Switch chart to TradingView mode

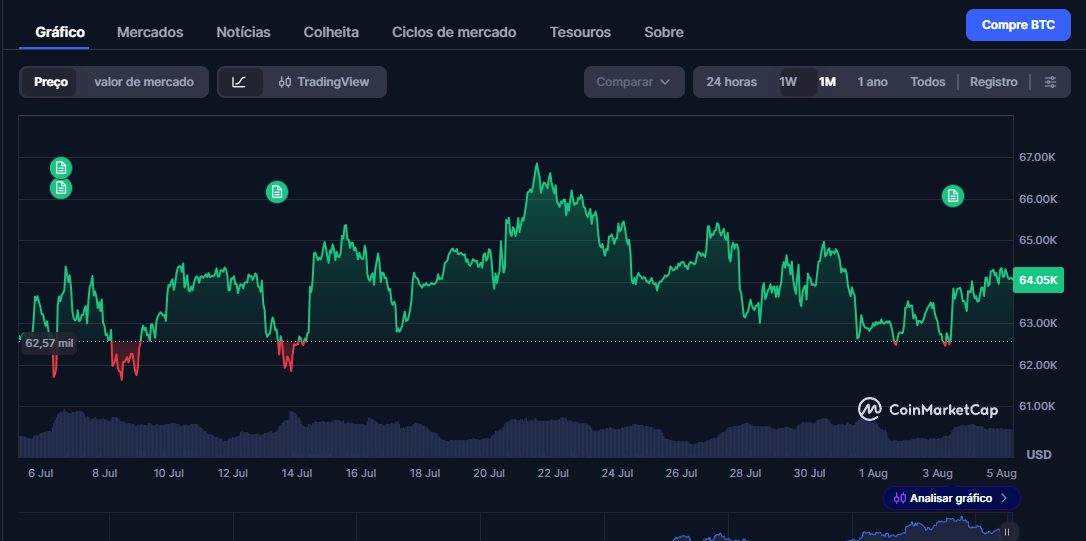[324, 82]
